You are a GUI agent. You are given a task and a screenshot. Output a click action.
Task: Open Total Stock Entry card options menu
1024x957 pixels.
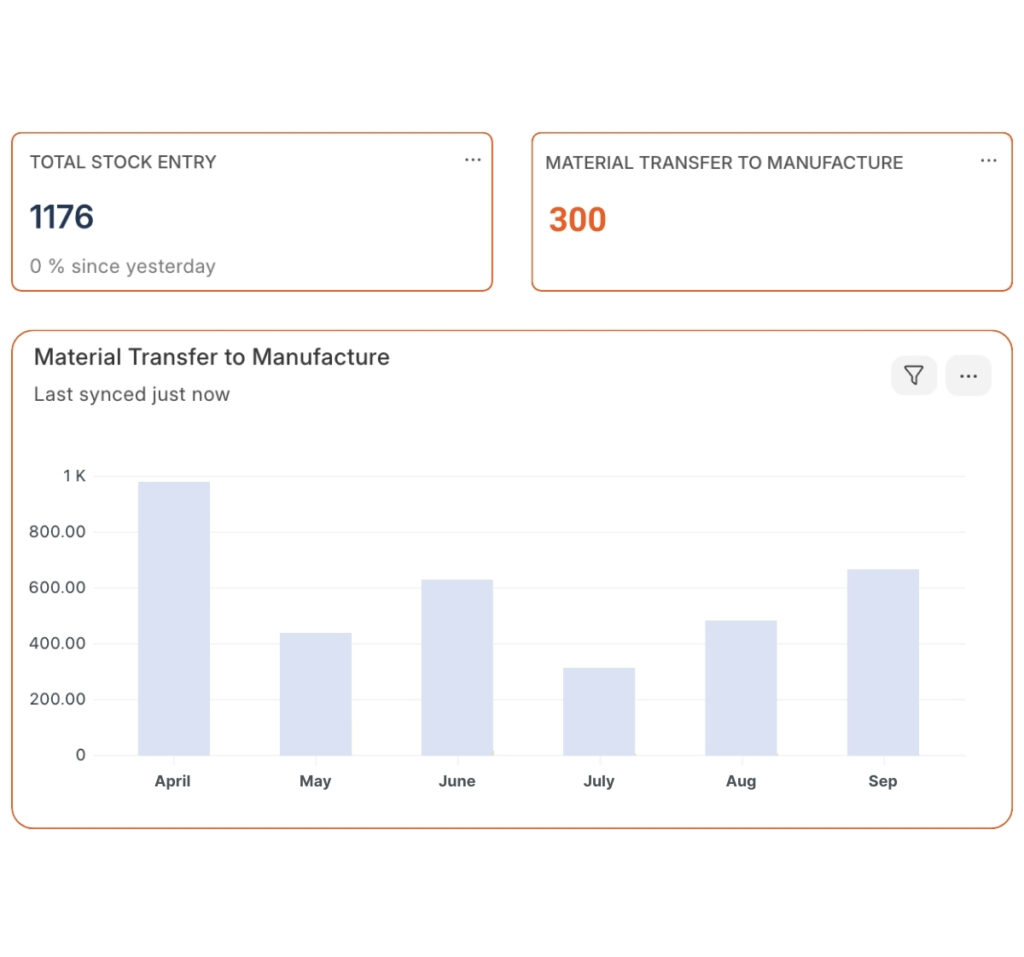click(473, 160)
